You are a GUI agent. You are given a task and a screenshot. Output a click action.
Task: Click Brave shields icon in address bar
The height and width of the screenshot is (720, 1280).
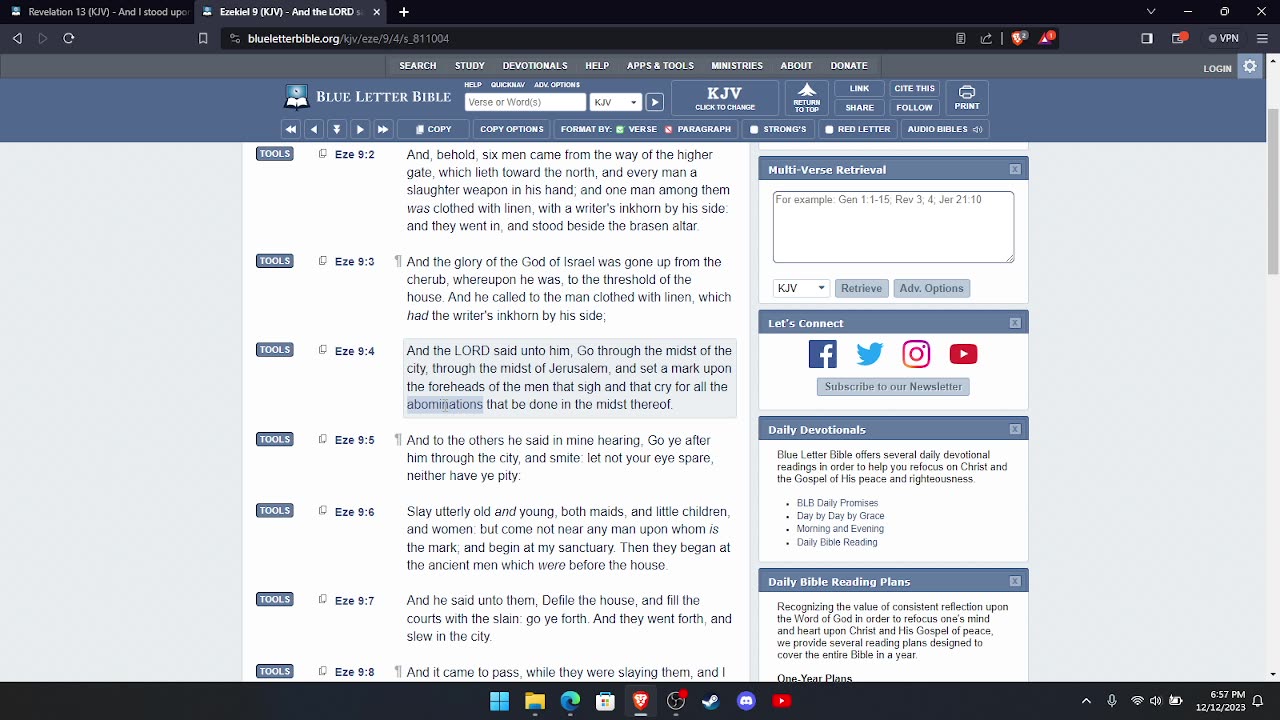pos(1018,38)
